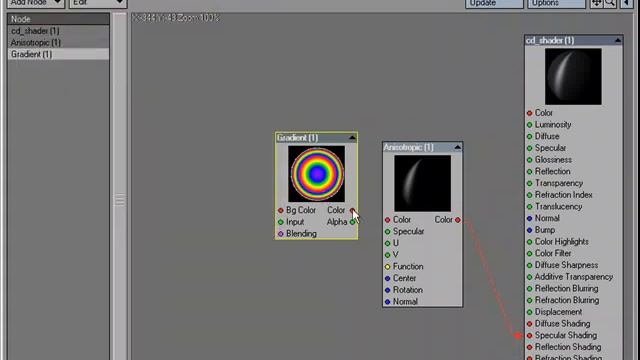Click the Reflection input dot on cd_shader
This screenshot has width=640, height=360.
(x=529, y=172)
